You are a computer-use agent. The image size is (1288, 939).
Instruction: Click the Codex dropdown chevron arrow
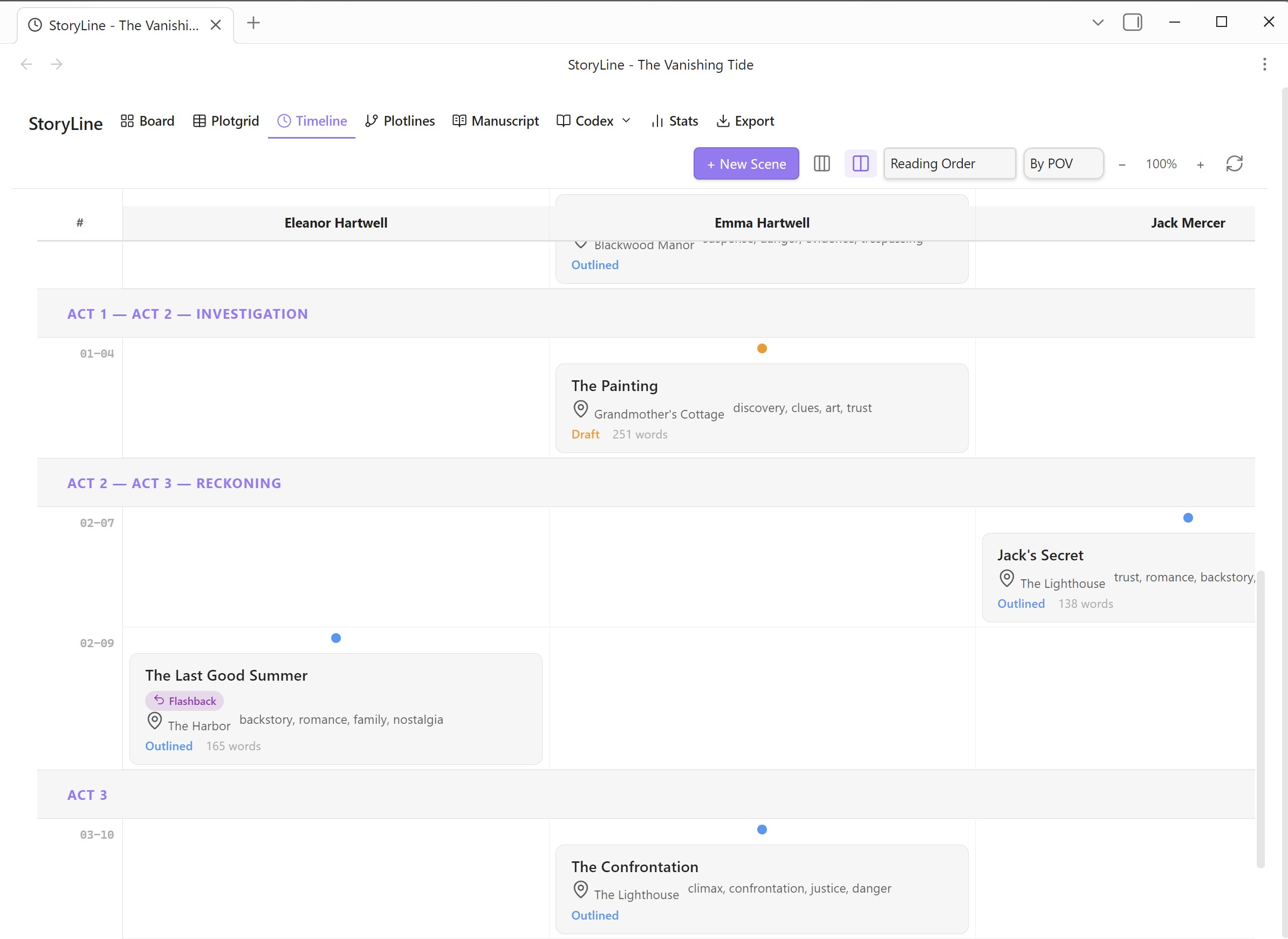tap(626, 120)
